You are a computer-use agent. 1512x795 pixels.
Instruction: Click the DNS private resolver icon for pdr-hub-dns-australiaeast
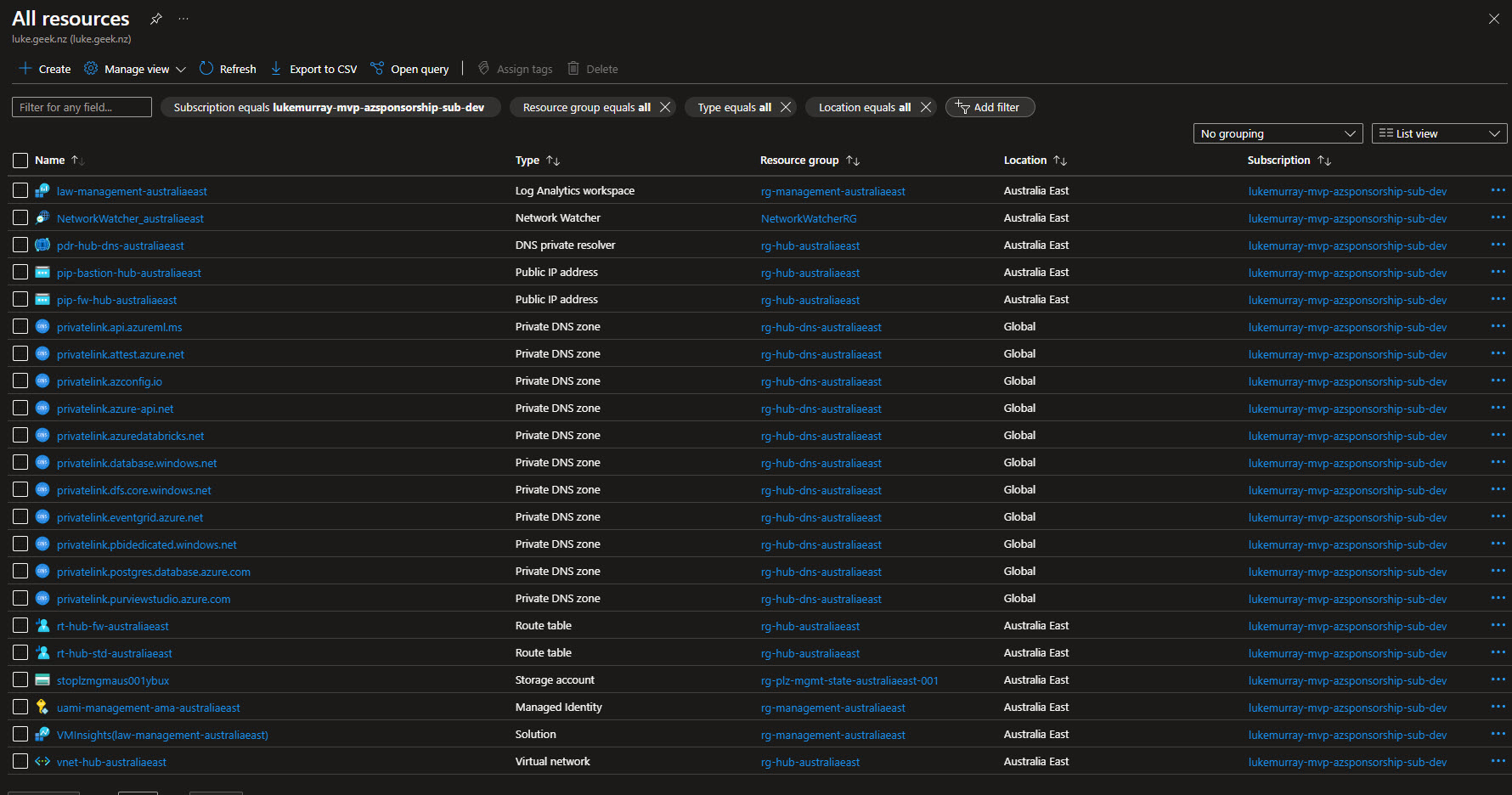click(x=42, y=245)
